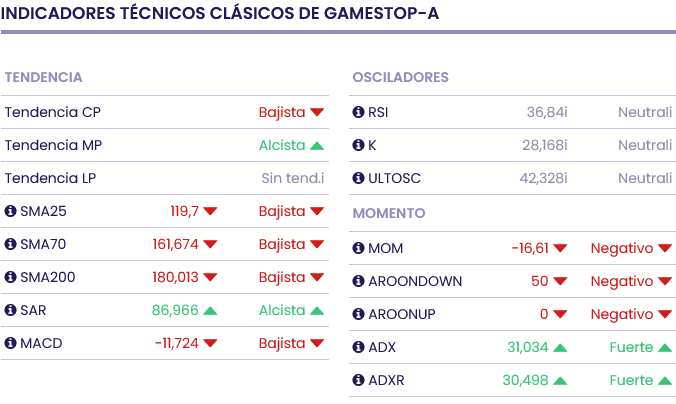Click the Tendencia LP label
Screen dimensions: 676x404
click(52, 178)
